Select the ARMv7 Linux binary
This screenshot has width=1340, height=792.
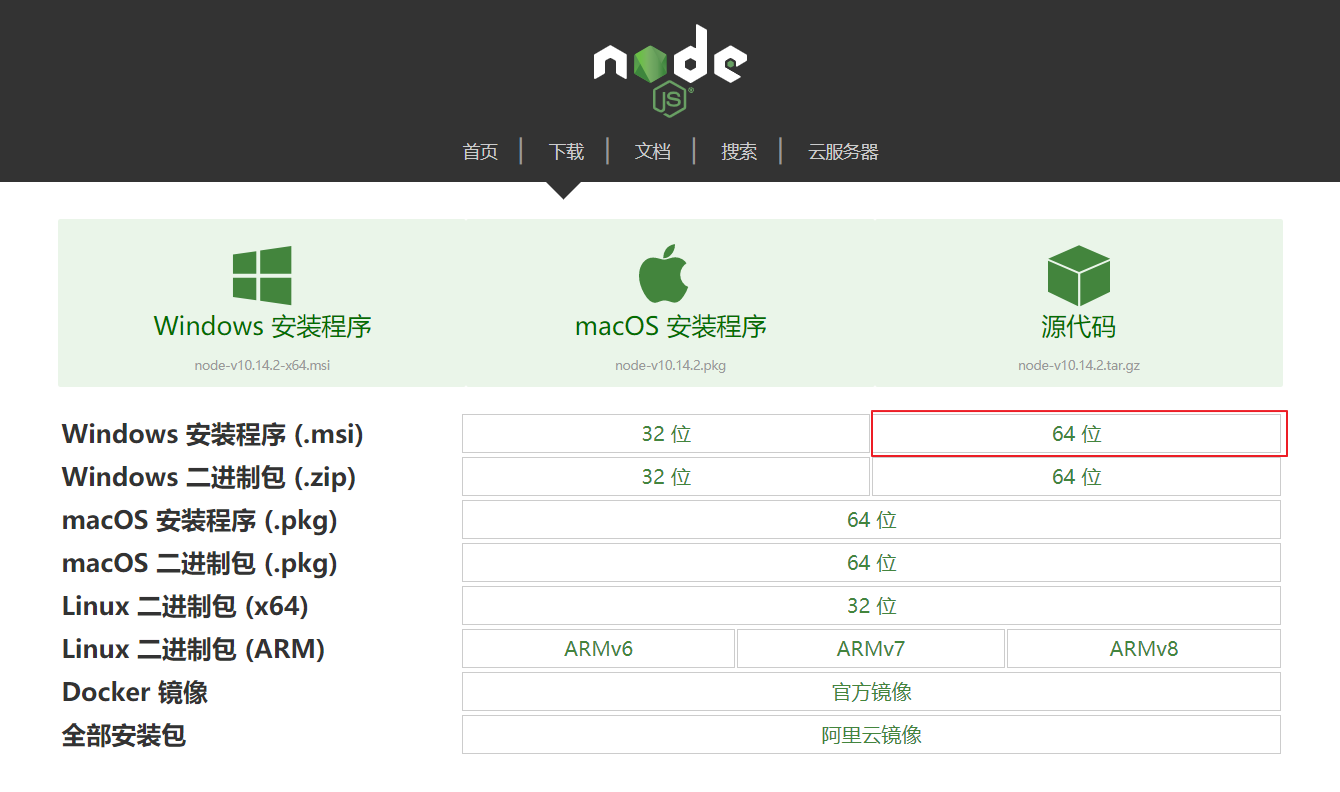point(871,649)
